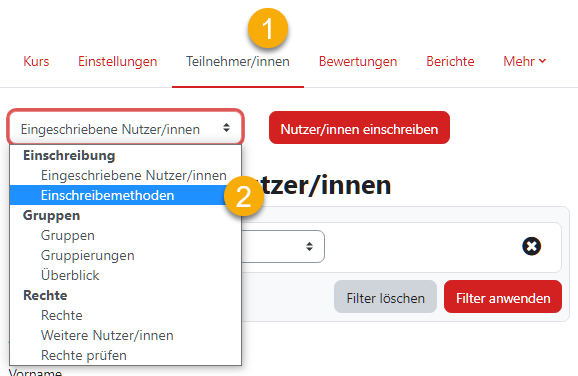Click the numbered marker 2 badge

(x=243, y=196)
